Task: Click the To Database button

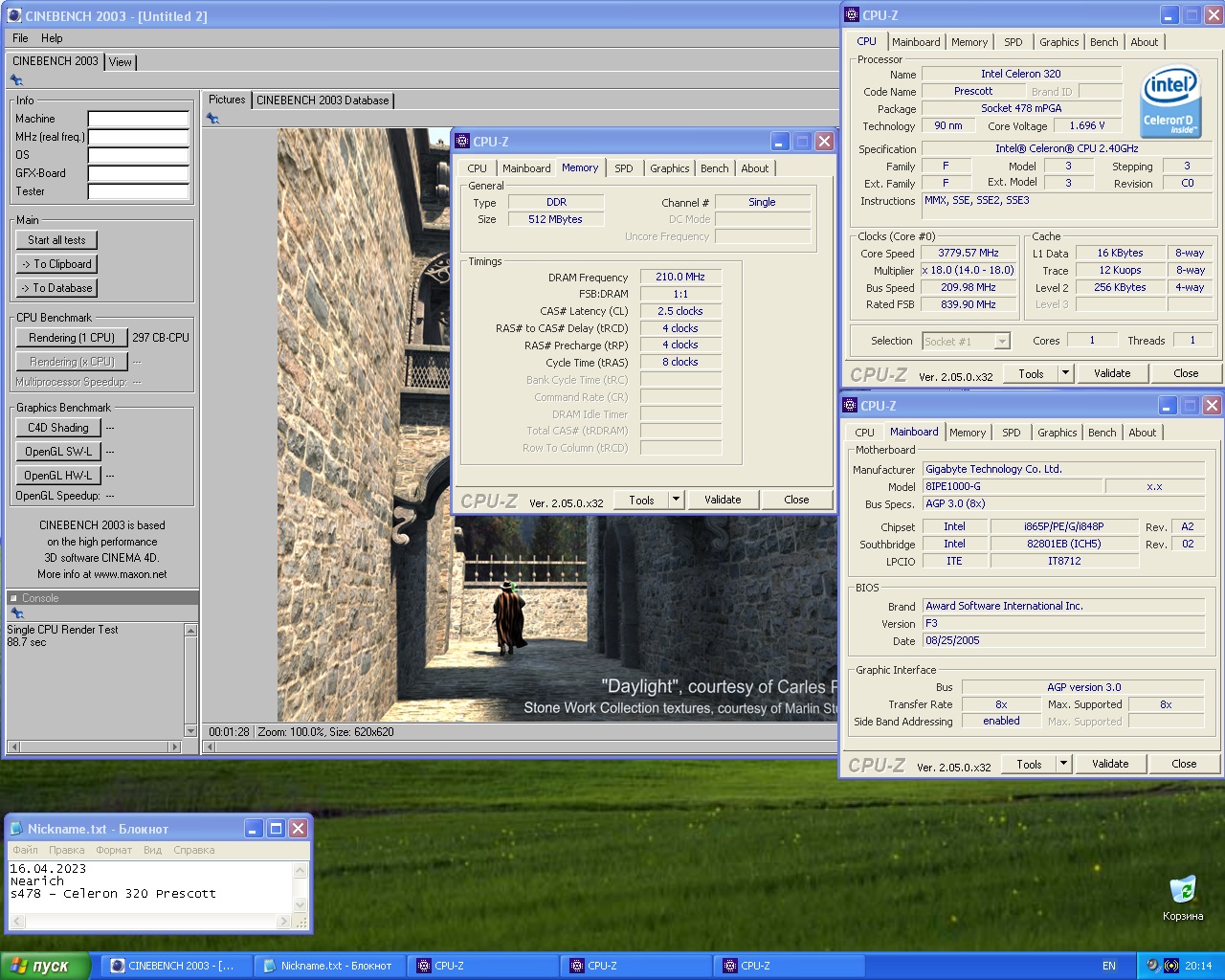Action: (56, 288)
